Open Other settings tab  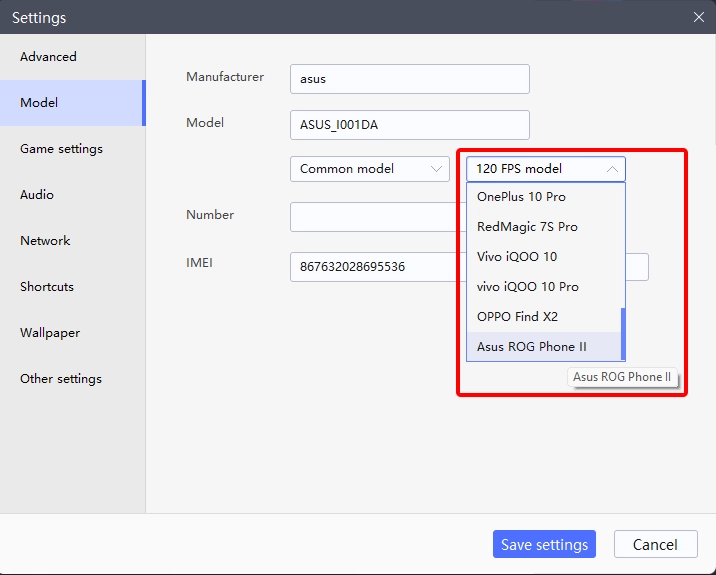[73, 379]
